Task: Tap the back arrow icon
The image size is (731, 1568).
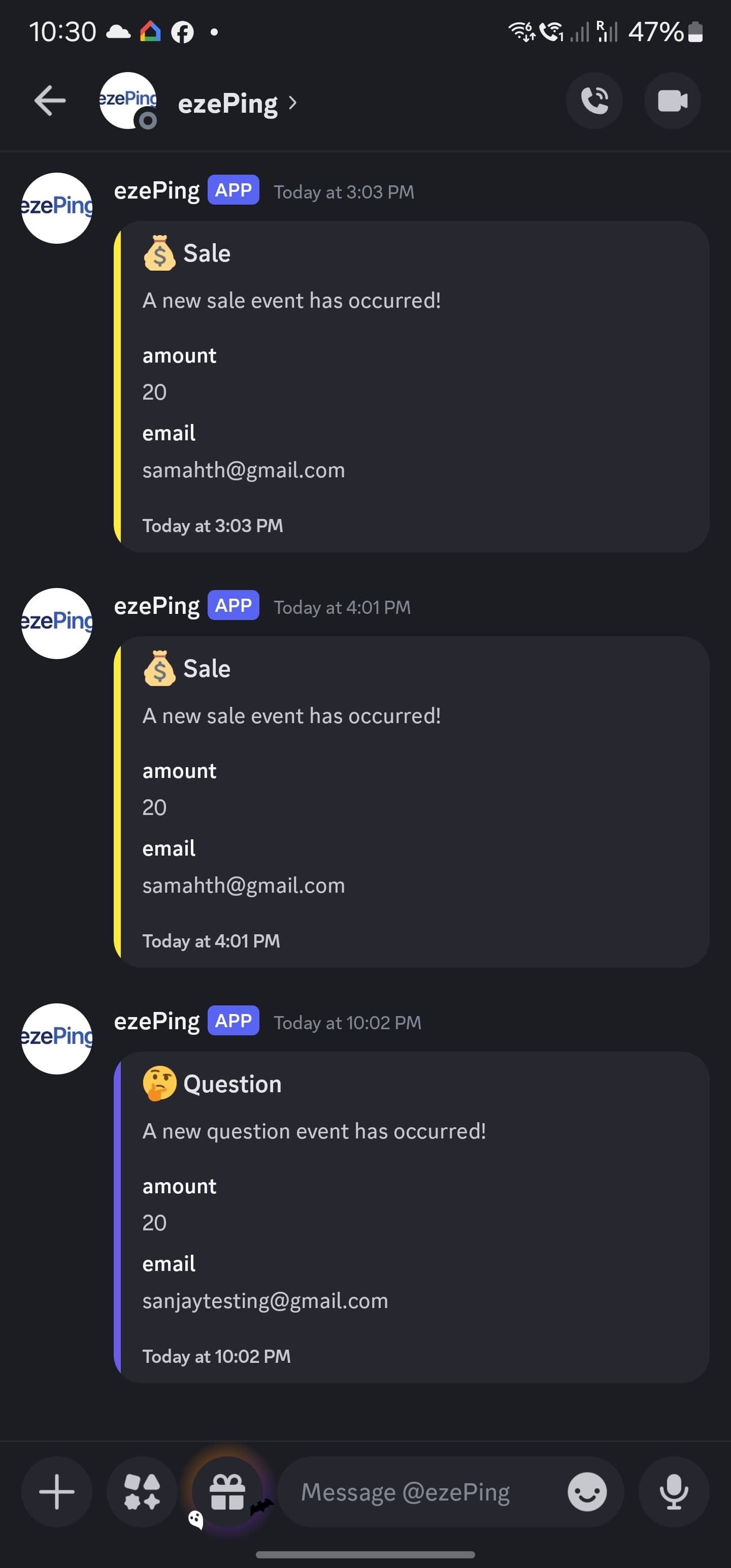Action: click(x=50, y=101)
